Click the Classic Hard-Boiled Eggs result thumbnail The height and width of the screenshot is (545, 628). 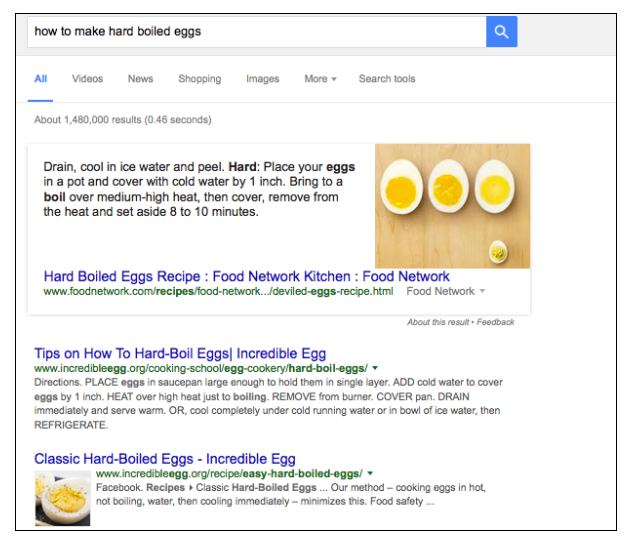(x=62, y=498)
